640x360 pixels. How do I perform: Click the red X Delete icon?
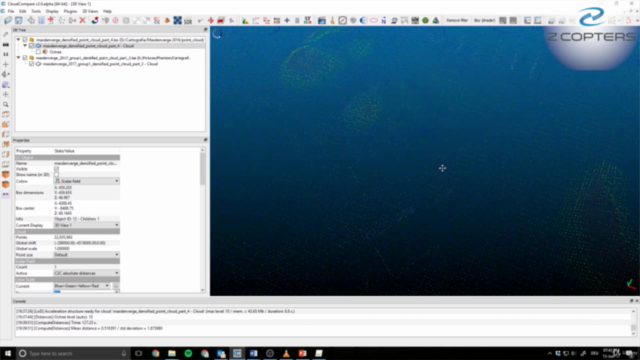tap(82, 20)
